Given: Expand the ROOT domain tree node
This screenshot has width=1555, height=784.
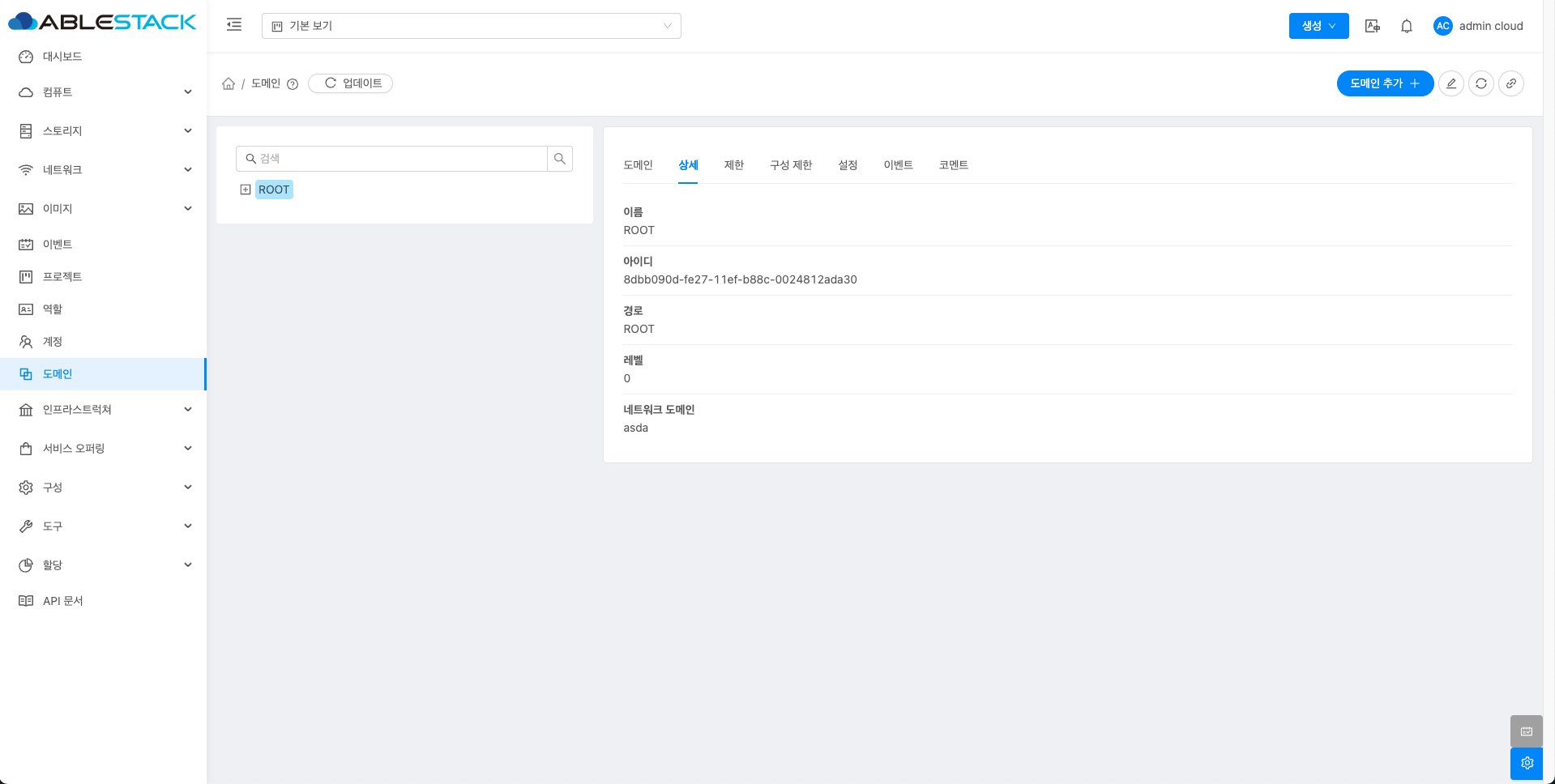Looking at the screenshot, I should coord(246,190).
